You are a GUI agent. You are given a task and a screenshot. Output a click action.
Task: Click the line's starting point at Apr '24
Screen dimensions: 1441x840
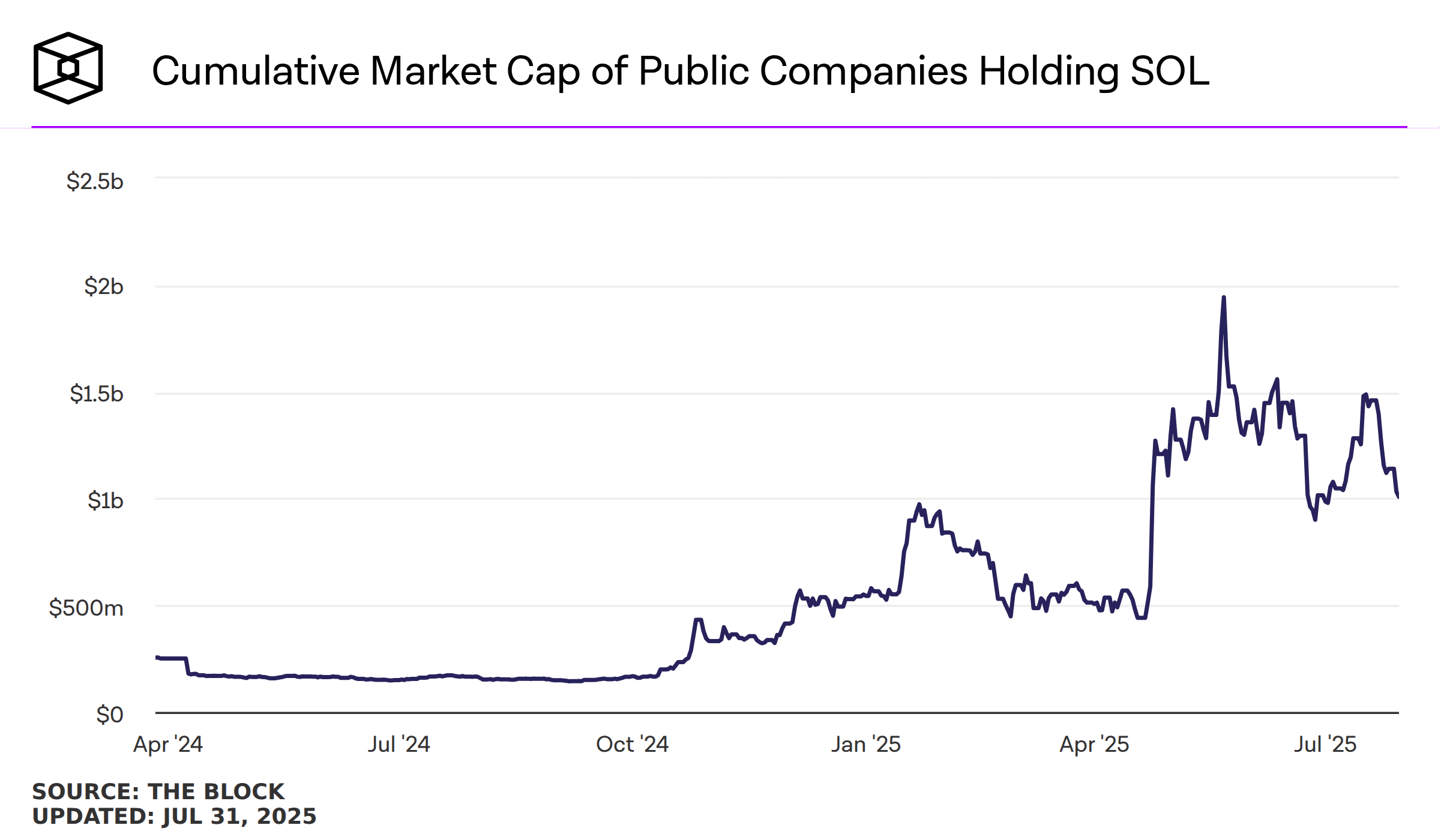pyautogui.click(x=157, y=658)
